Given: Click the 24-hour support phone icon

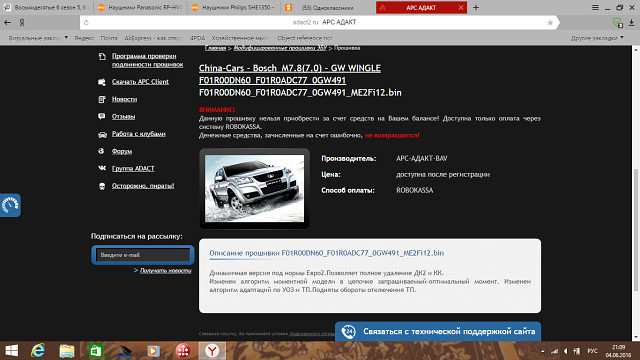Looking at the screenshot, I should tap(349, 331).
